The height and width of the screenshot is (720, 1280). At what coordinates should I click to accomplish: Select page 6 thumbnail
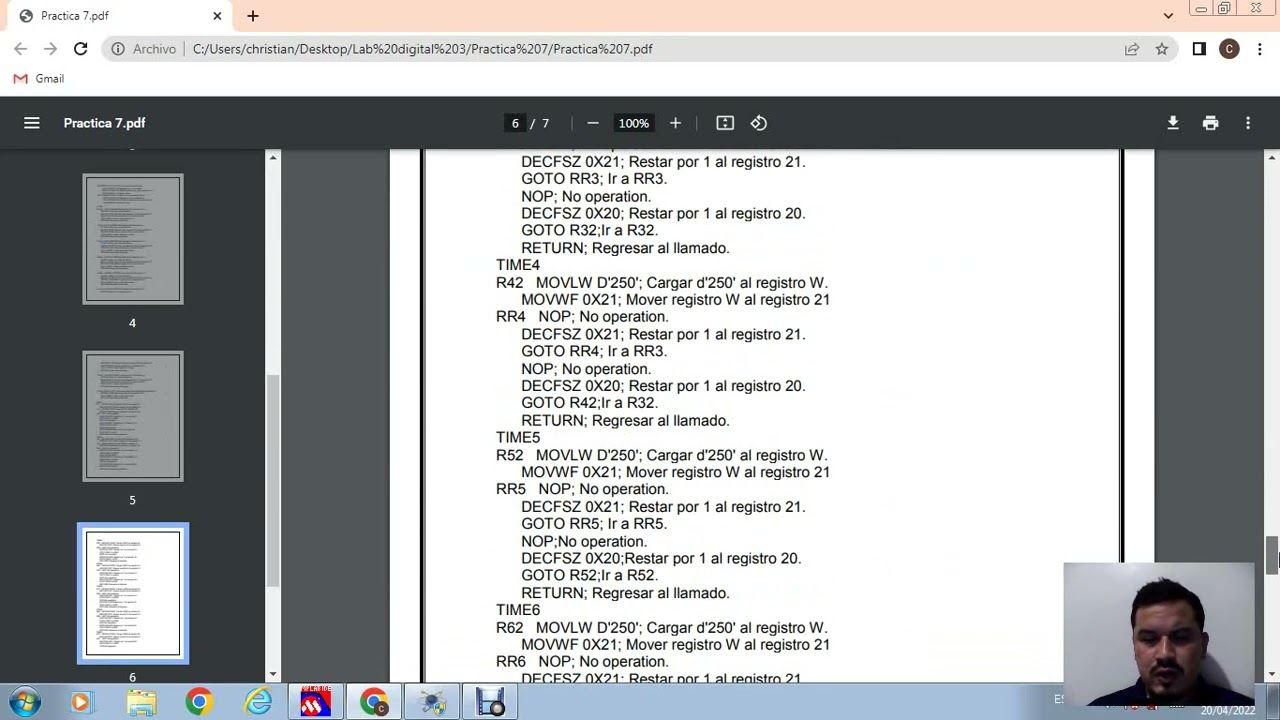[x=133, y=594]
